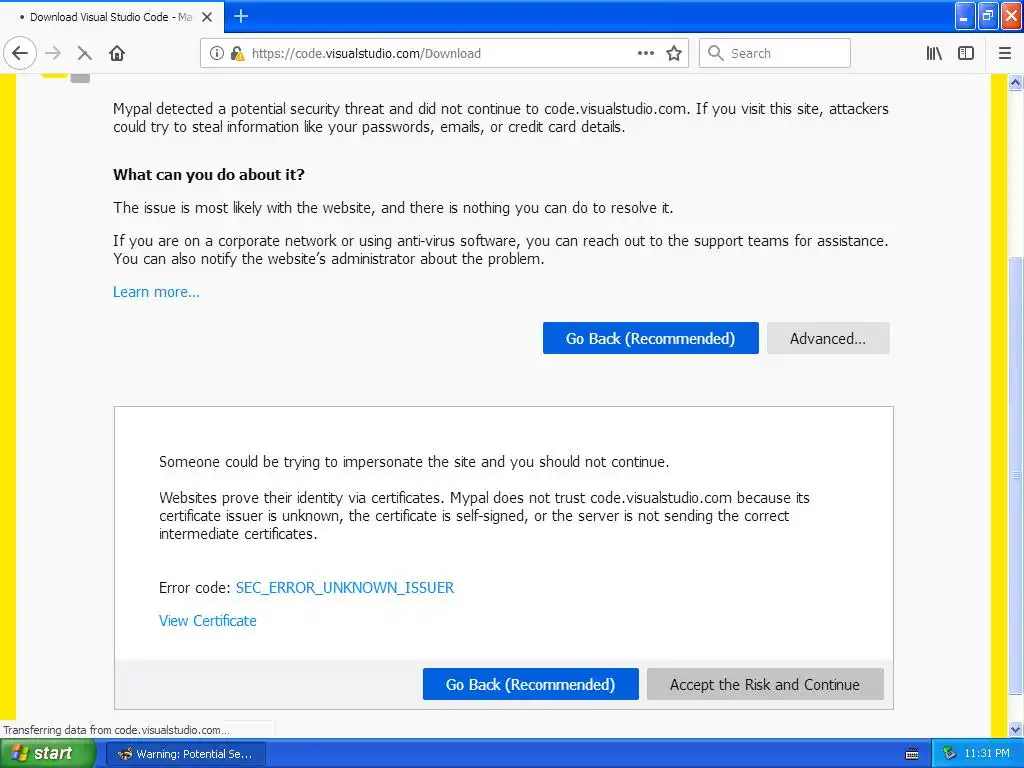1024x768 pixels.
Task: Bookmark this page with the star
Action: coord(674,53)
